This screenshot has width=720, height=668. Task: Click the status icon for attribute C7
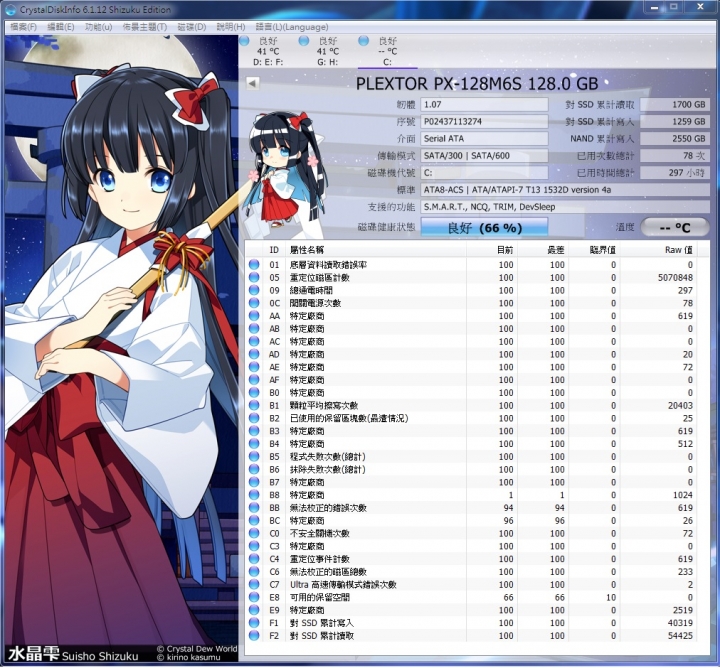253,584
